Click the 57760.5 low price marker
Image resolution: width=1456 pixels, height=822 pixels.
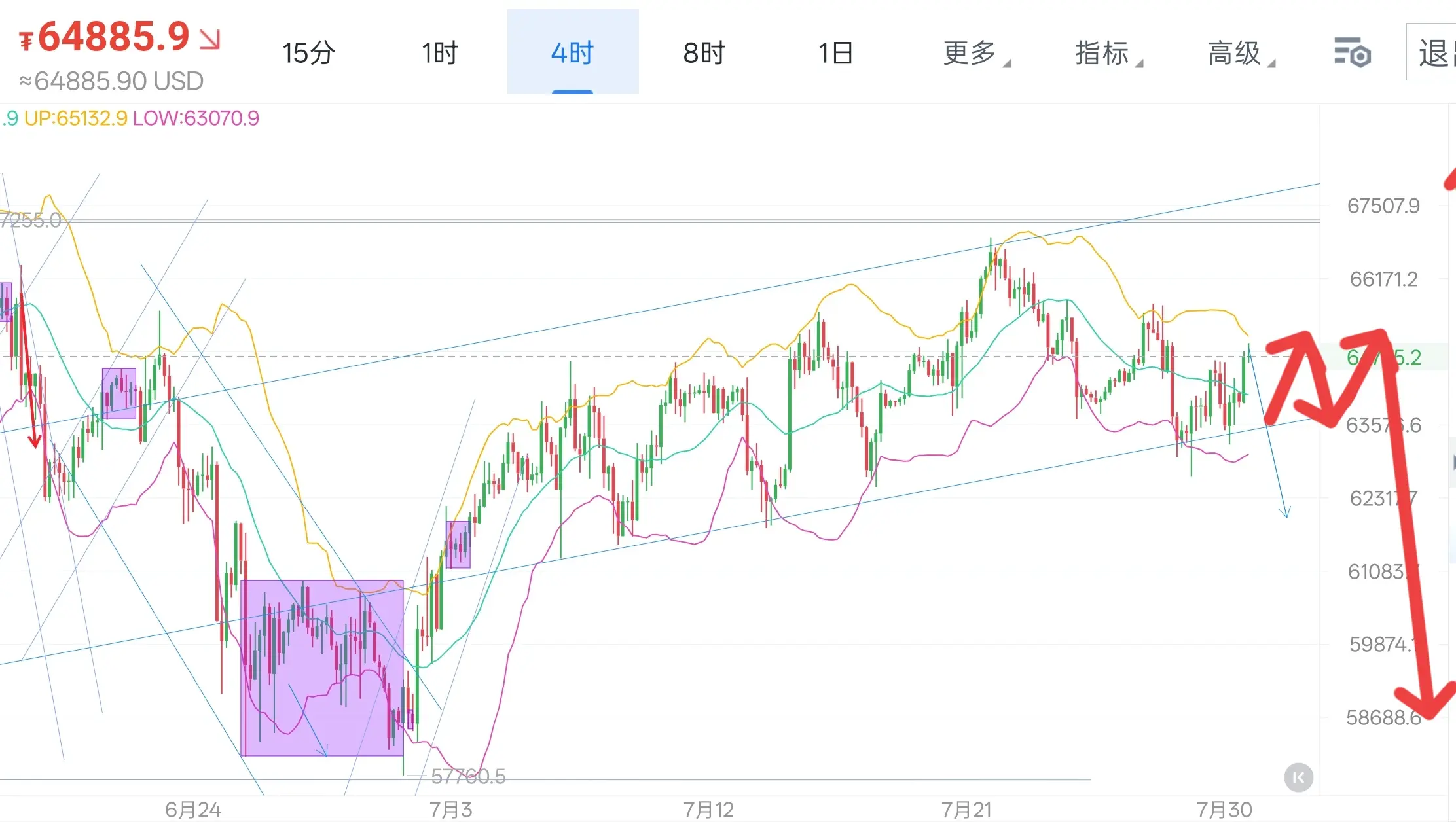[468, 777]
